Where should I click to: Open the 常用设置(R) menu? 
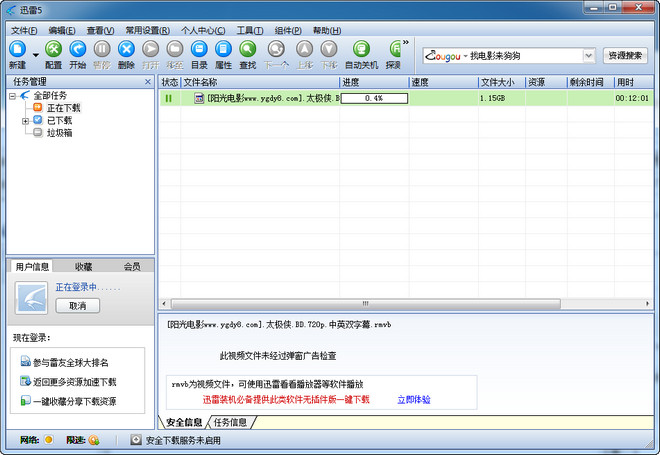point(148,31)
